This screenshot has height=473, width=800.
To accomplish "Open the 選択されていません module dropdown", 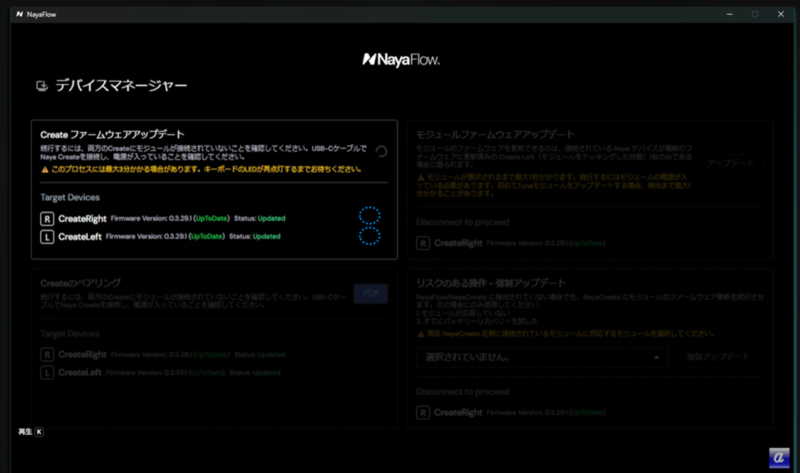I will click(541, 357).
